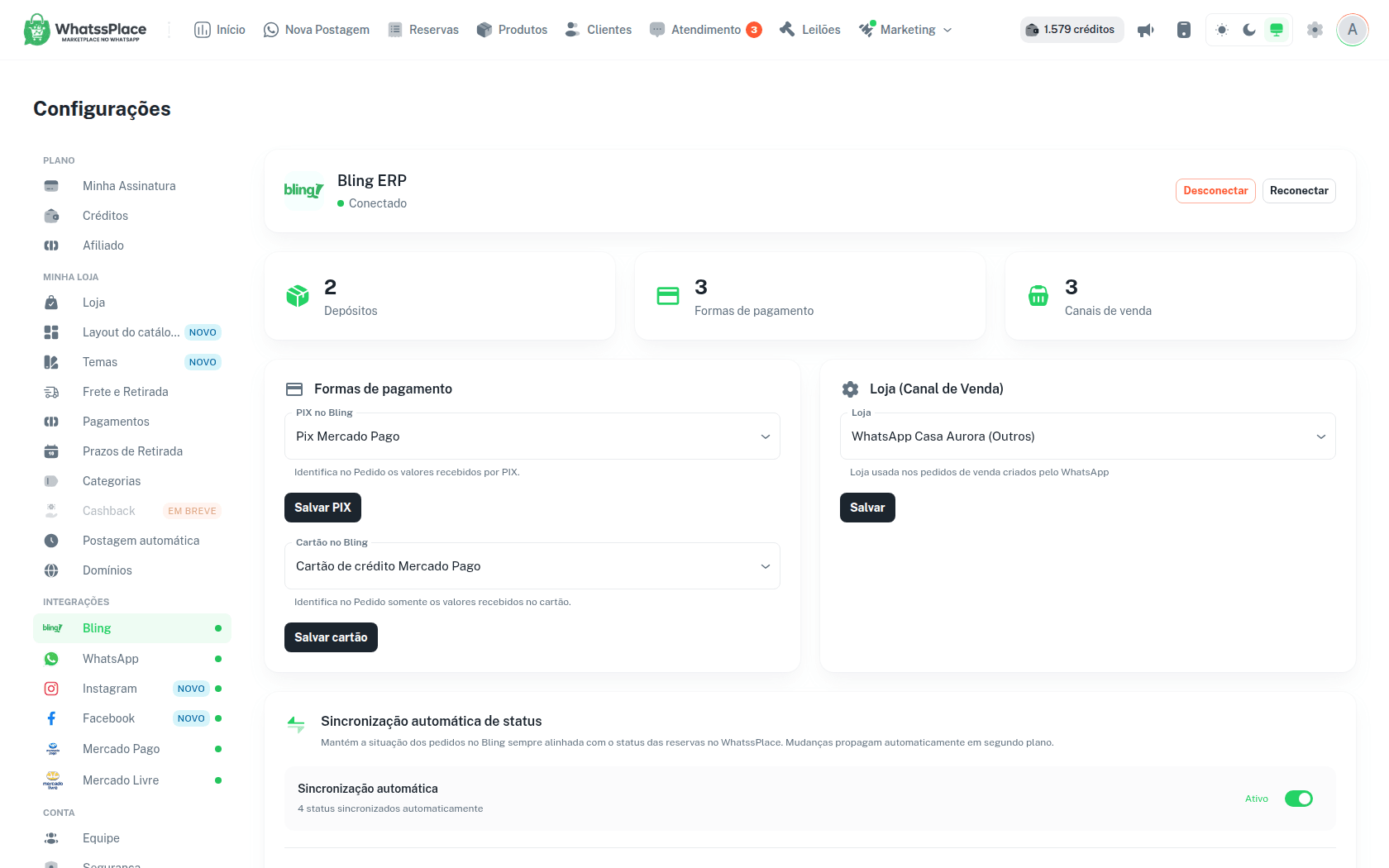Open settings gear icon in header
Screen dimensions: 1389x868
coord(1315,30)
